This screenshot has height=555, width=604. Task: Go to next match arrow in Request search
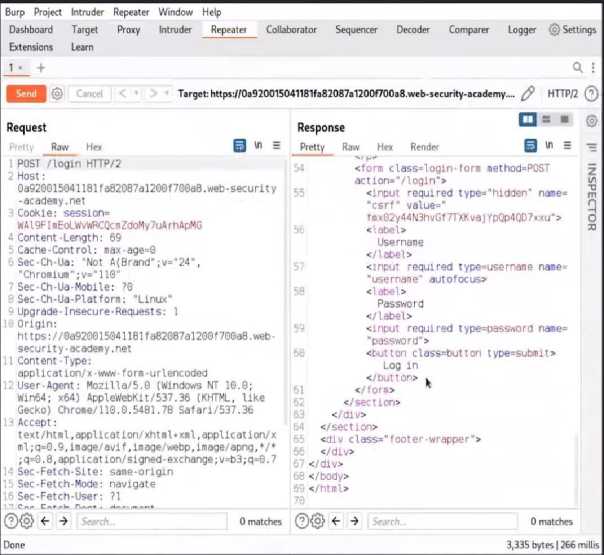tap(63, 521)
